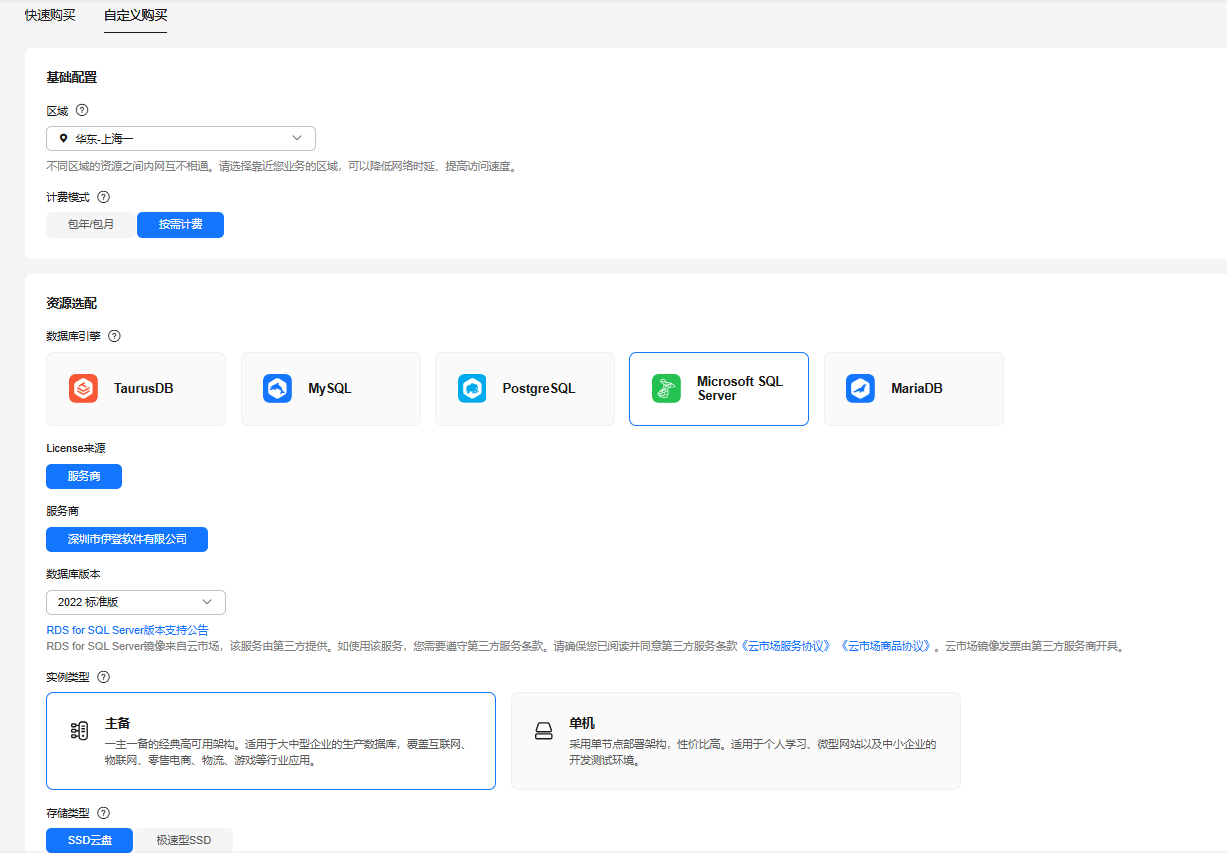Click the help icon beside 计费模式

tap(103, 197)
